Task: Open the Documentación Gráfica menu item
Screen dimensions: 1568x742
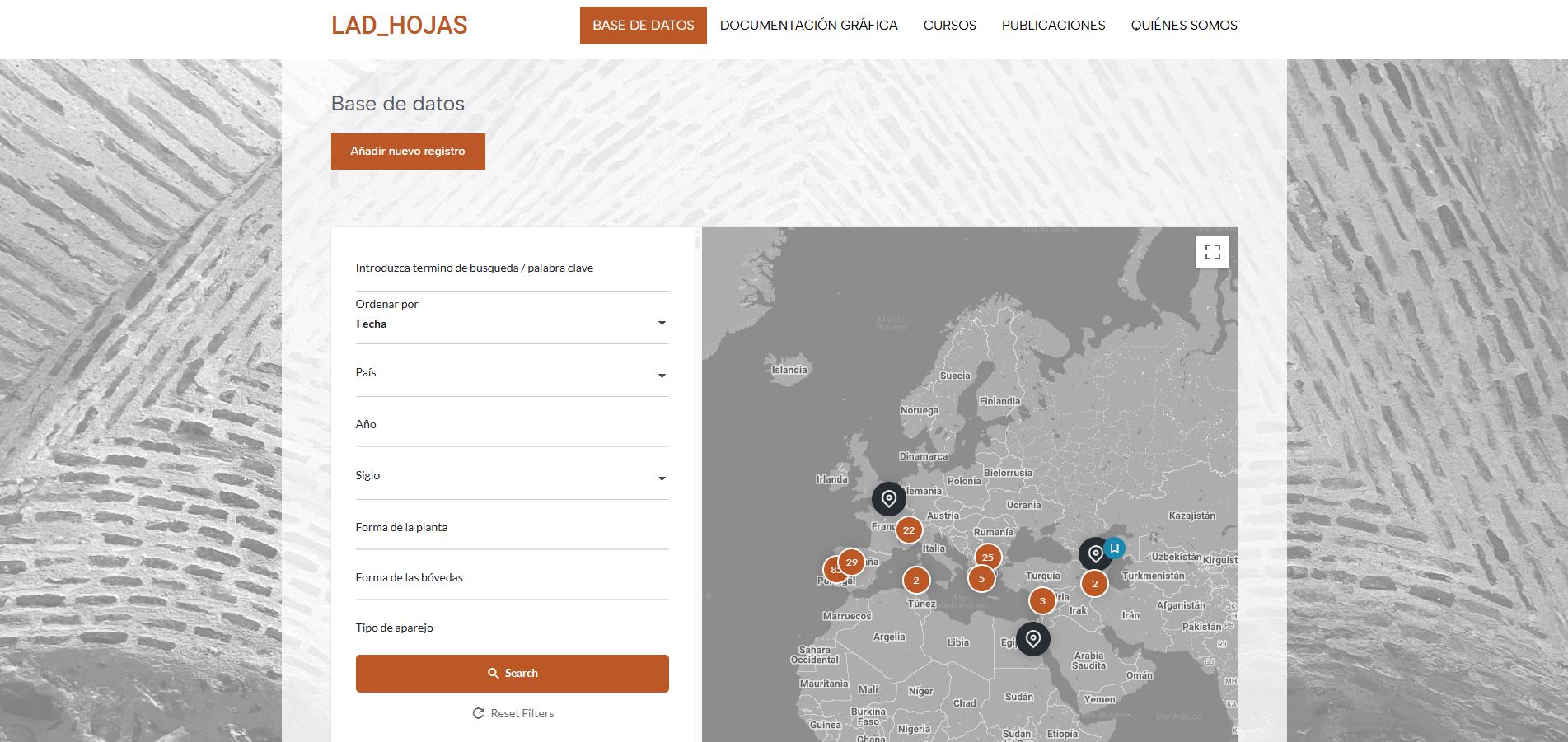Action: 808,26
